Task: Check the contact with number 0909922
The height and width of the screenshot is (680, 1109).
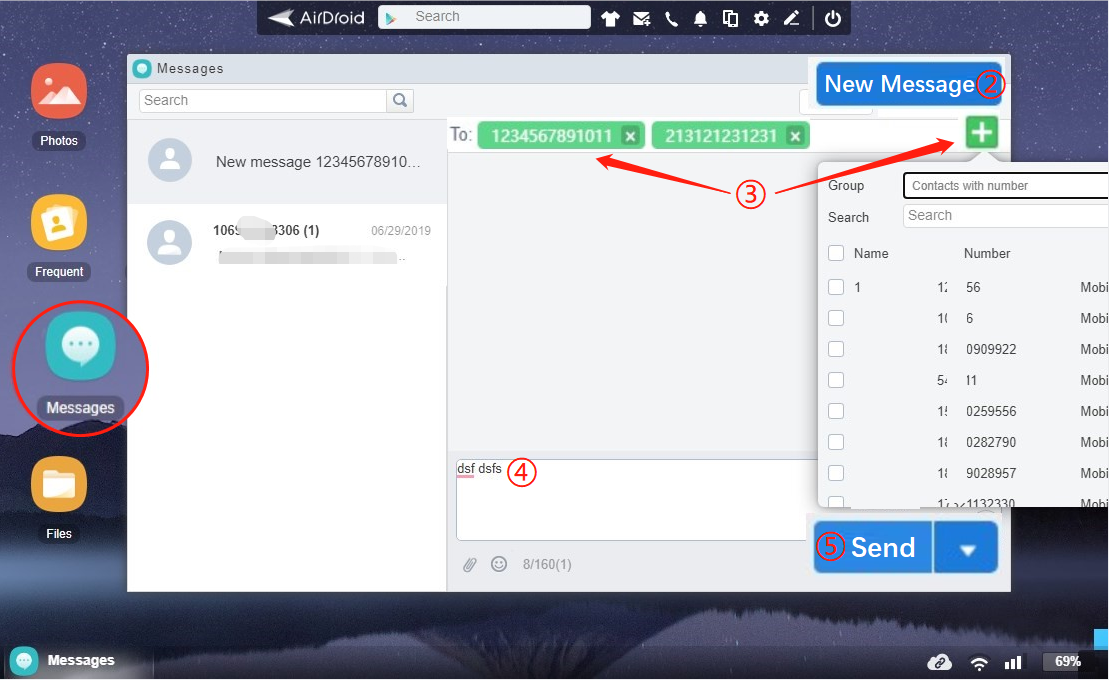Action: point(836,348)
